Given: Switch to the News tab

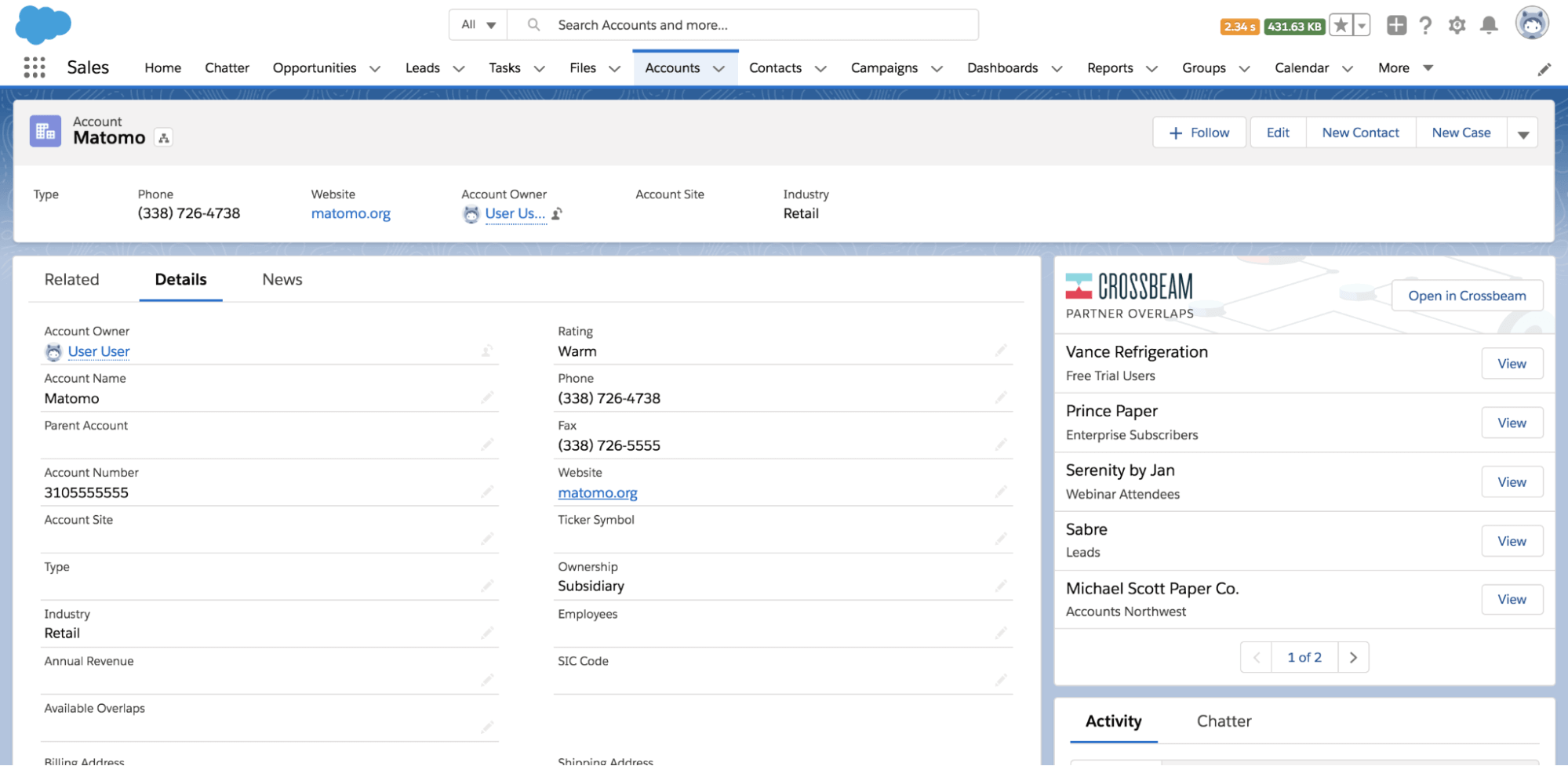Looking at the screenshot, I should [282, 280].
